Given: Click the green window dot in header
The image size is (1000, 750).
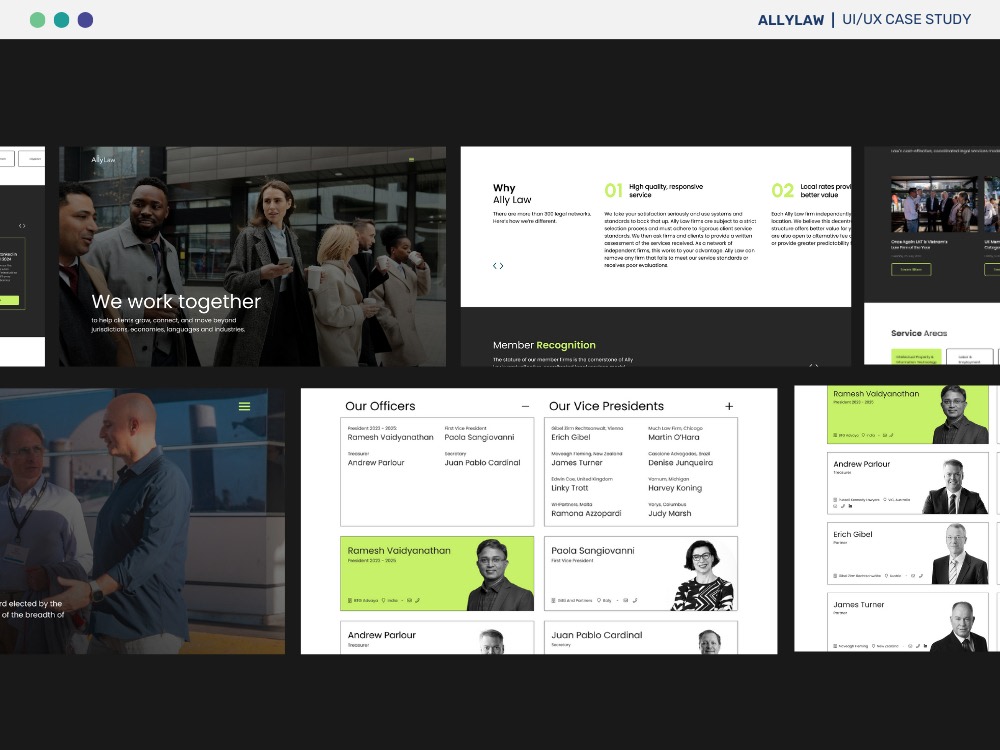Looking at the screenshot, I should coord(38,20).
